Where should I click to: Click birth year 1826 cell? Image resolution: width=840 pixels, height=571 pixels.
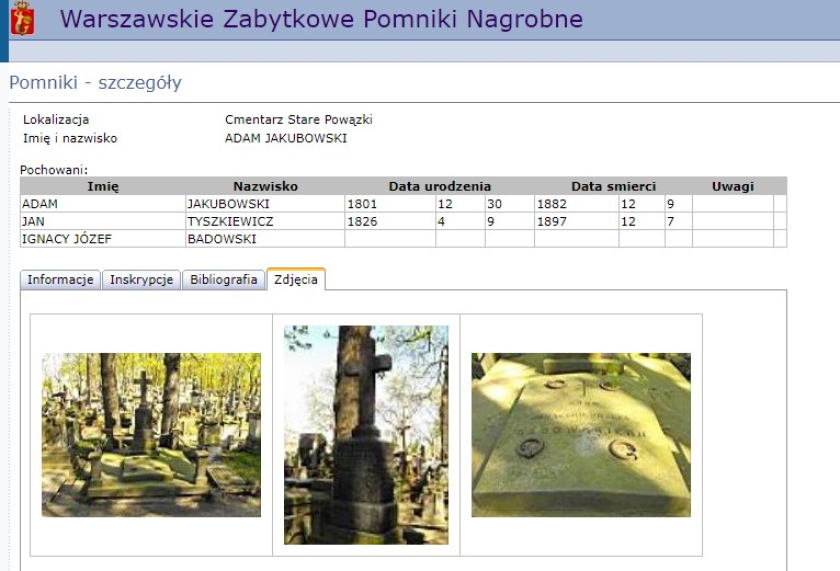[391, 221]
